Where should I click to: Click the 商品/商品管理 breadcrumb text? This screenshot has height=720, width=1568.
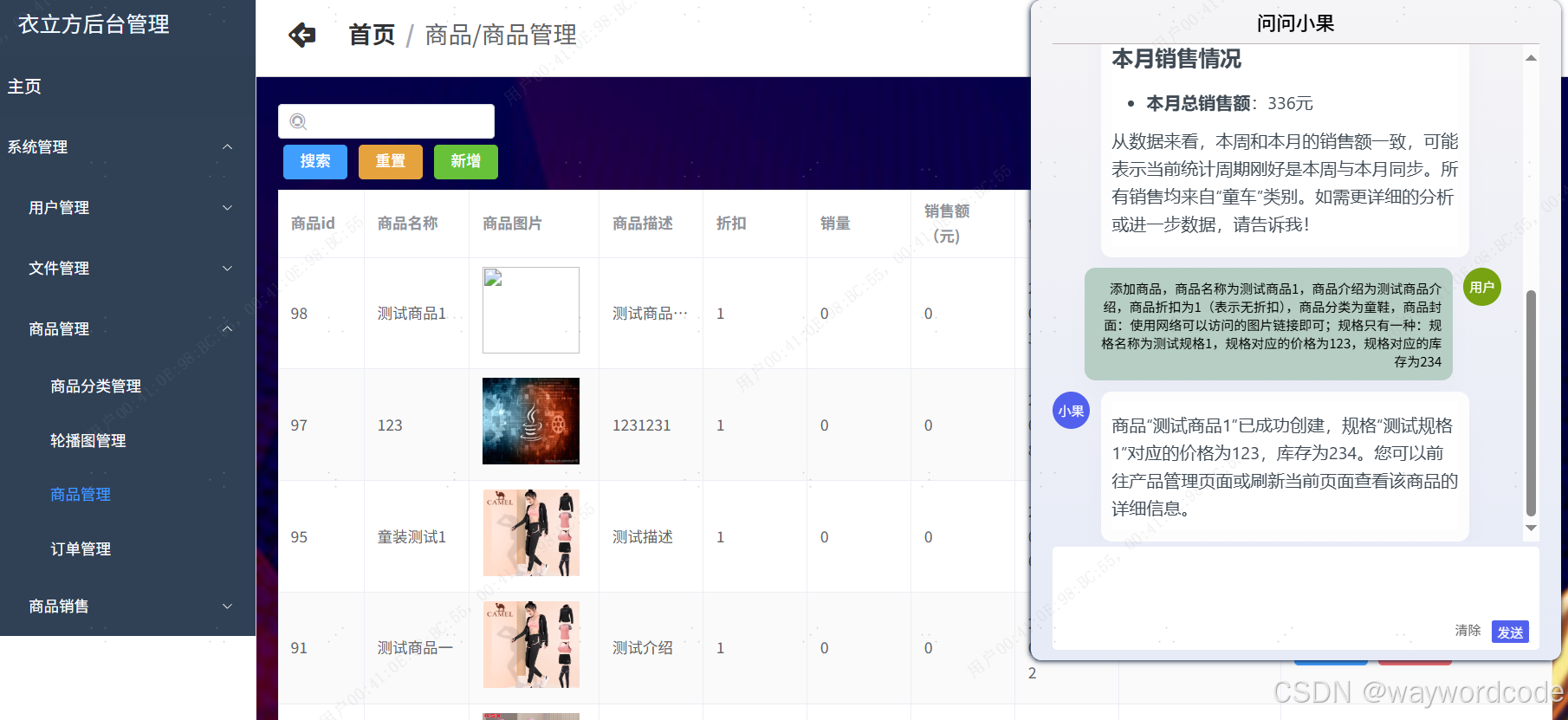pos(501,36)
